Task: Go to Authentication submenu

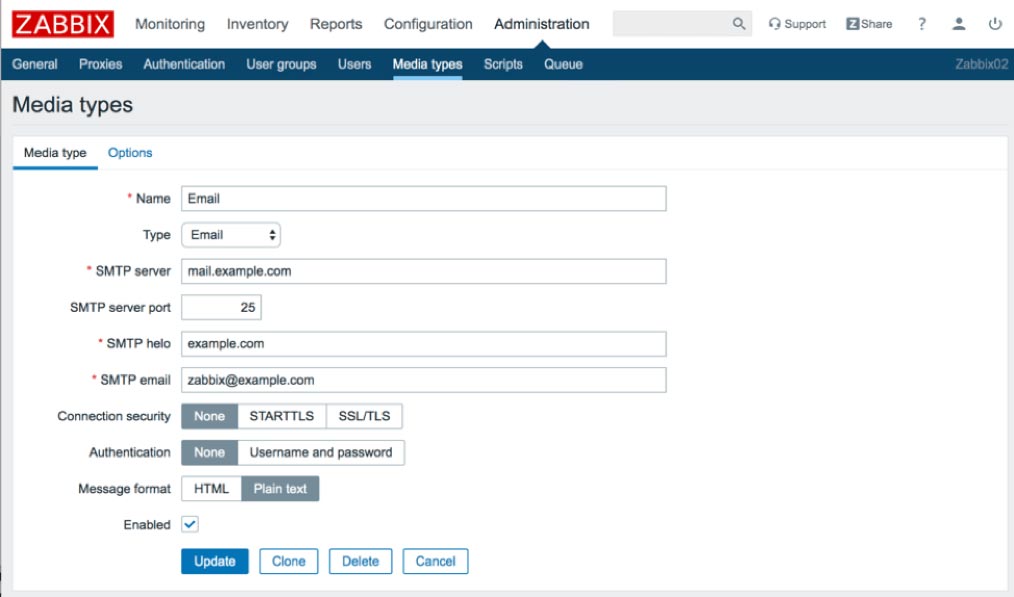Action: (x=184, y=64)
